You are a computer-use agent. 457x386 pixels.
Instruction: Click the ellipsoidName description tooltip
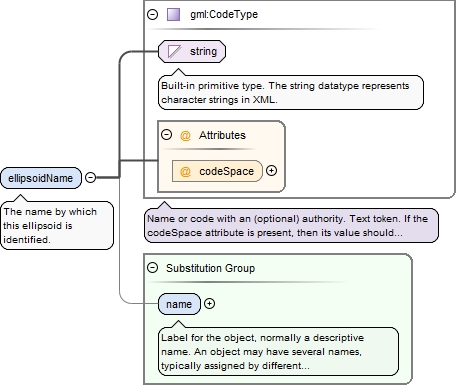point(57,225)
